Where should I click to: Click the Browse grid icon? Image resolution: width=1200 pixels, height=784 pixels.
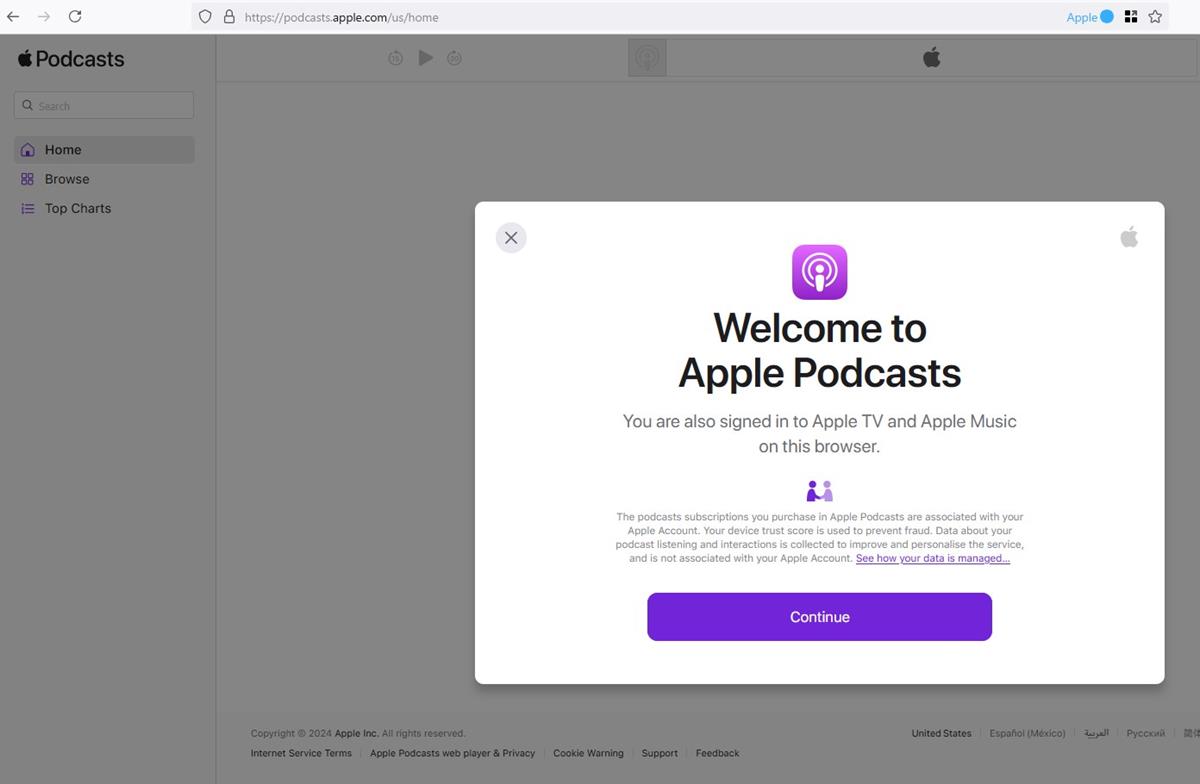click(27, 179)
